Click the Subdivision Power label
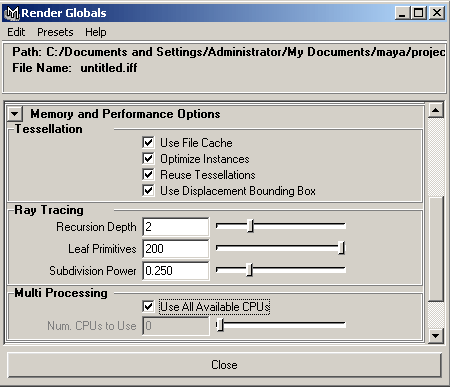 pyautogui.click(x=93, y=271)
